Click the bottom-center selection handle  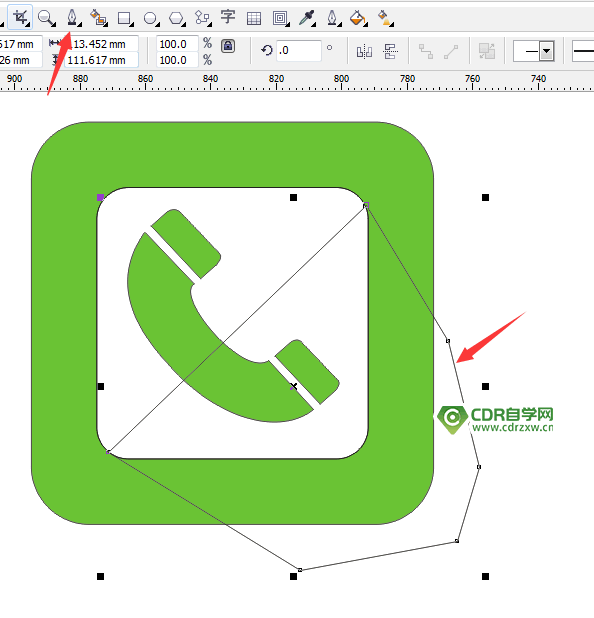tap(293, 577)
